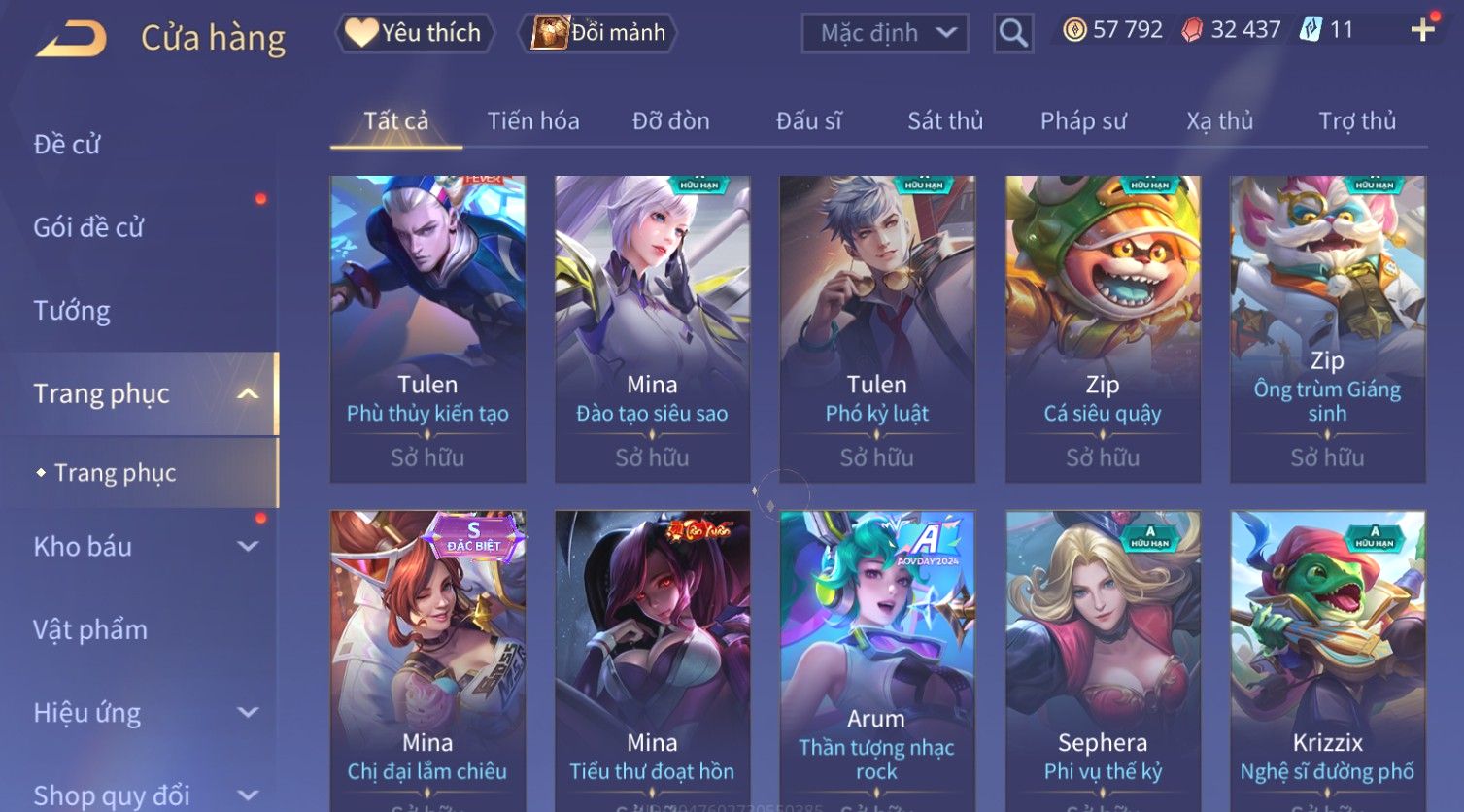Click the blue voucher ticket icon
This screenshot has width=1464, height=812.
(x=1311, y=30)
